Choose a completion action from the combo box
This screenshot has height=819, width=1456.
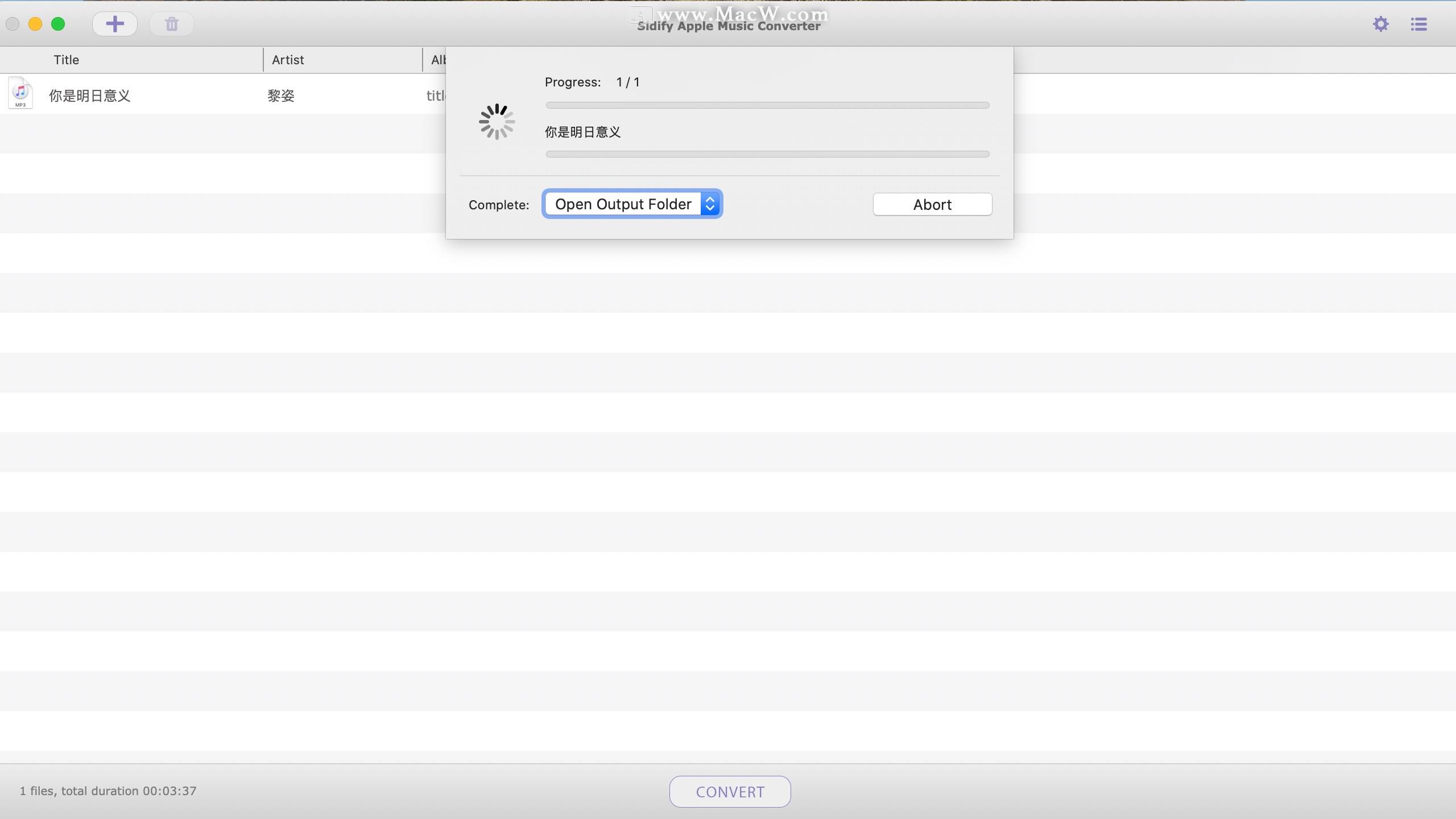point(623,204)
